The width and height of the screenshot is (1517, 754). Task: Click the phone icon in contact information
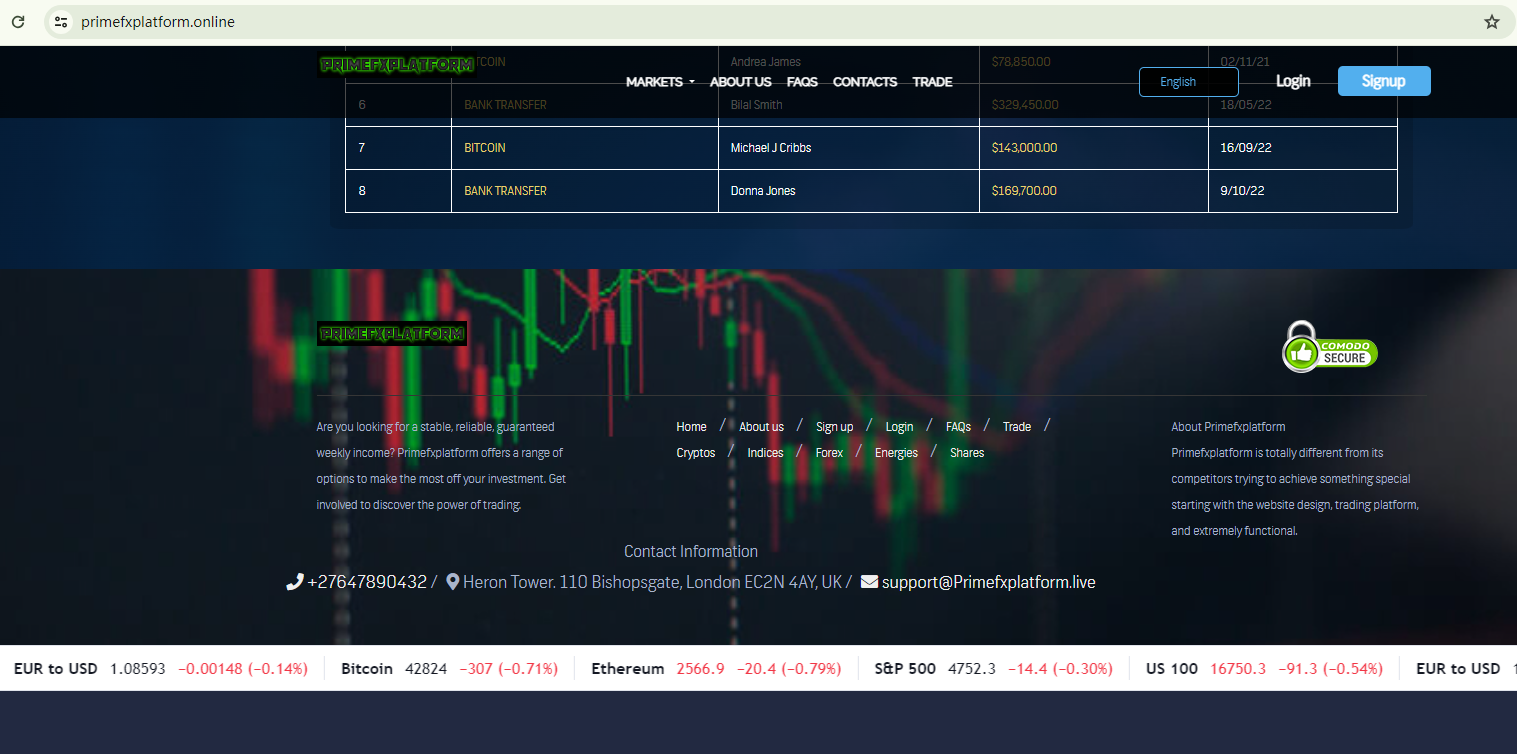[294, 582]
